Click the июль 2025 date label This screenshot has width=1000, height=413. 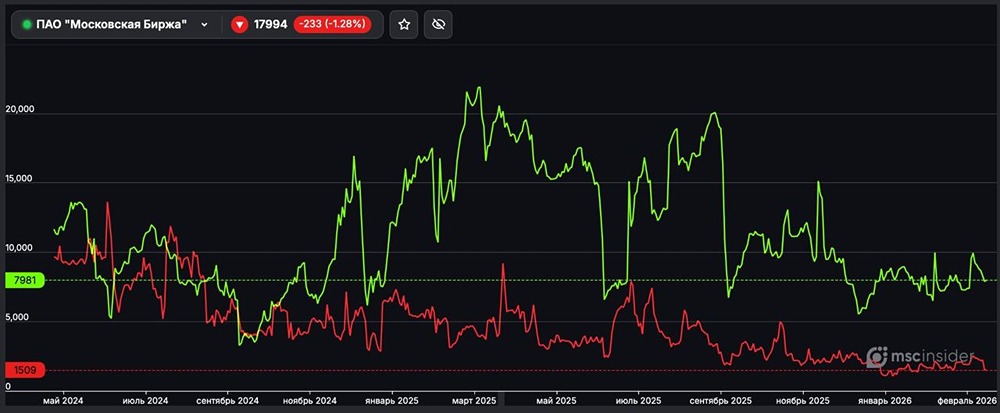click(x=638, y=401)
